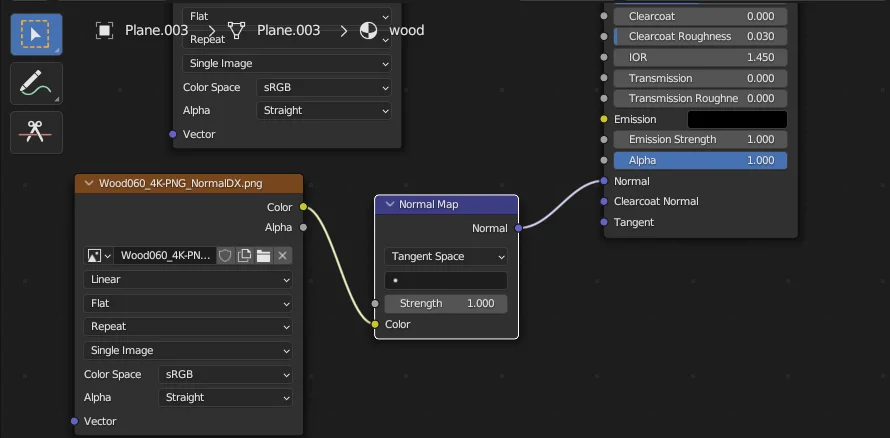The height and width of the screenshot is (438, 890).
Task: Open Single Image dropdown in upper node
Action: point(287,64)
